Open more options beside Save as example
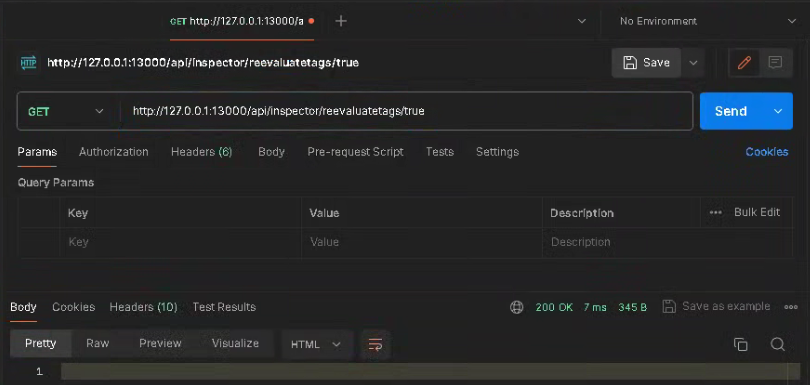Screen dimensions: 810x385 [791, 307]
